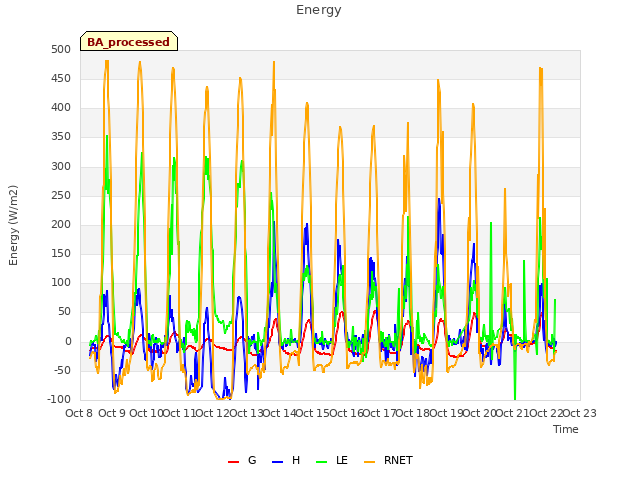Toggle the G series legend entry
This screenshot has width=640, height=480.
point(242,460)
